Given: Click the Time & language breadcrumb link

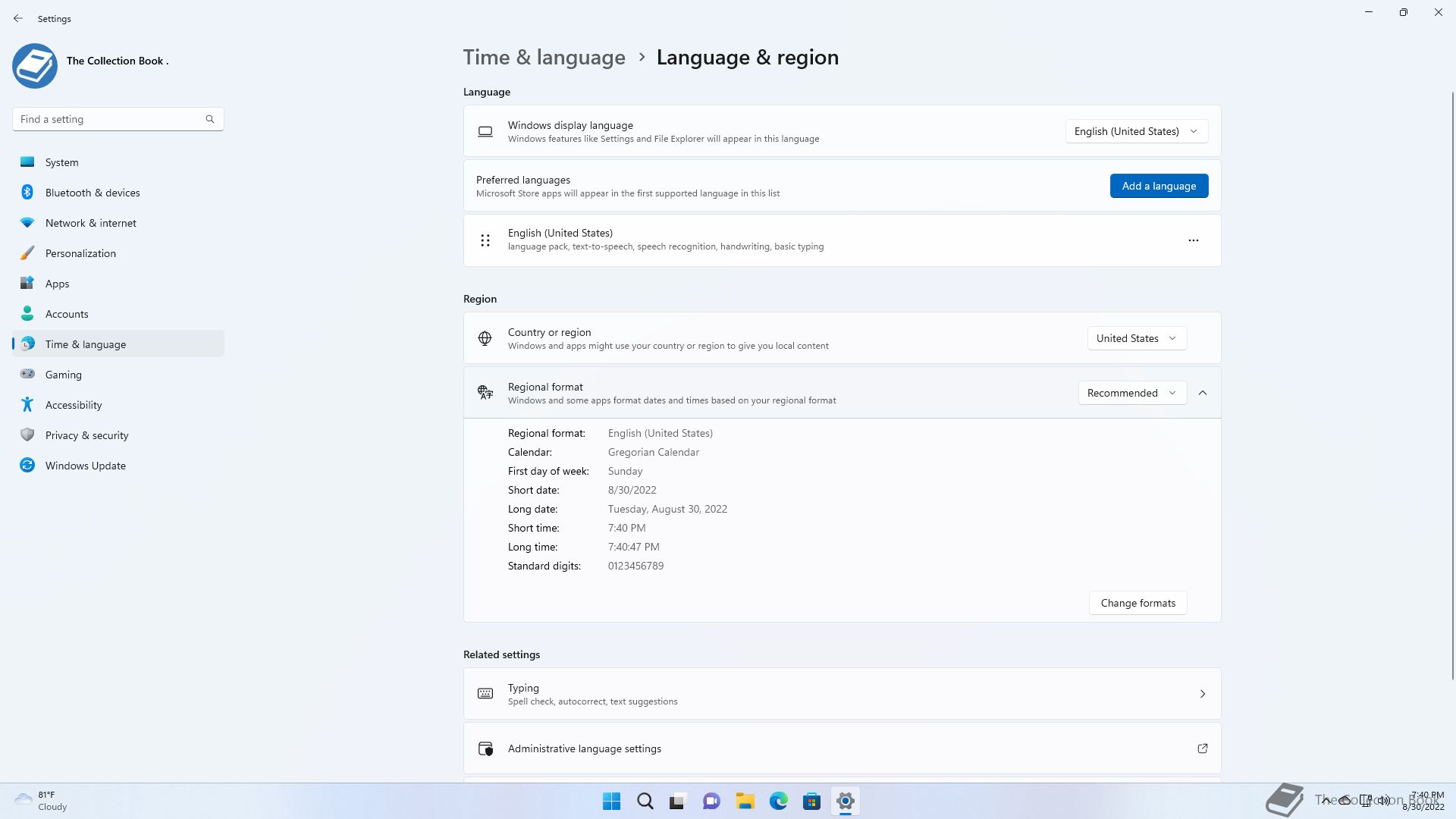Looking at the screenshot, I should tap(544, 58).
